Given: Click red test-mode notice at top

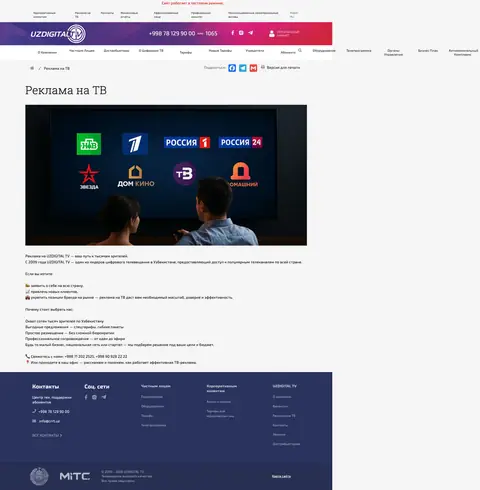Looking at the screenshot, I should [193, 3].
